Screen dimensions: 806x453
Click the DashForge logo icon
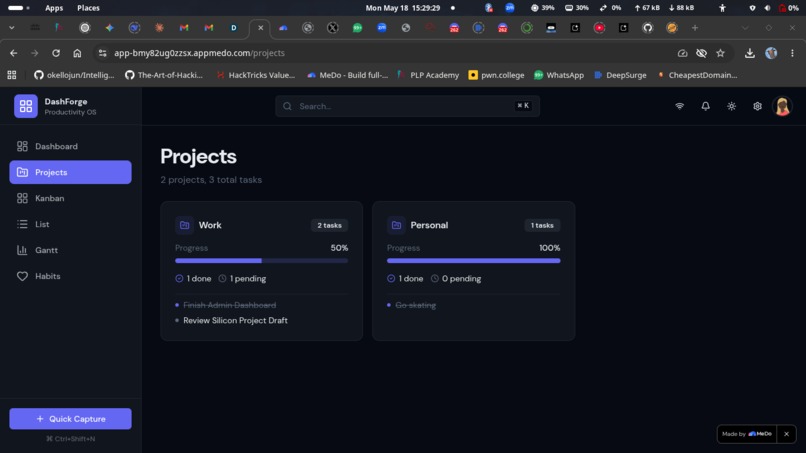click(x=26, y=106)
